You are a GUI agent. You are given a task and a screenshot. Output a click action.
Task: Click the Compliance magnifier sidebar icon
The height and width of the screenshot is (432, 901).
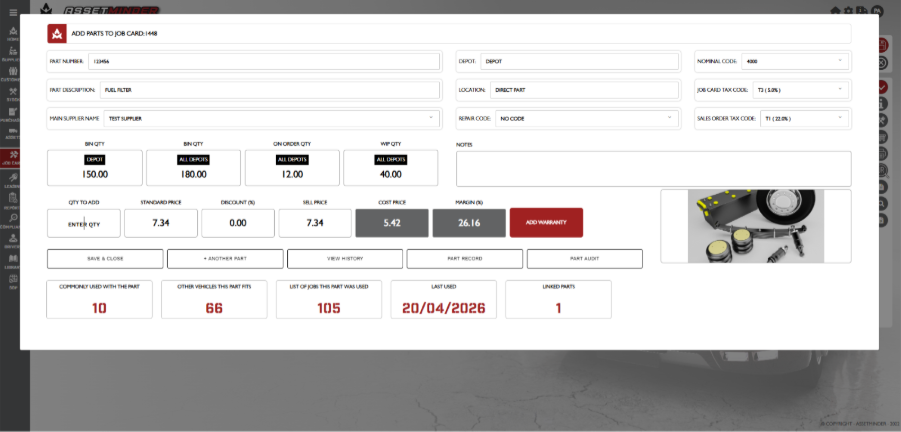click(13, 222)
